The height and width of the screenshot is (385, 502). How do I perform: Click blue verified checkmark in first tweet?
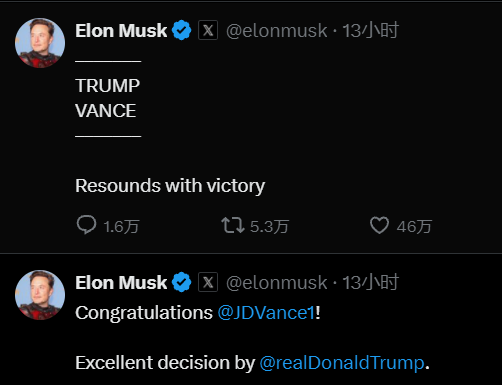[x=181, y=30]
